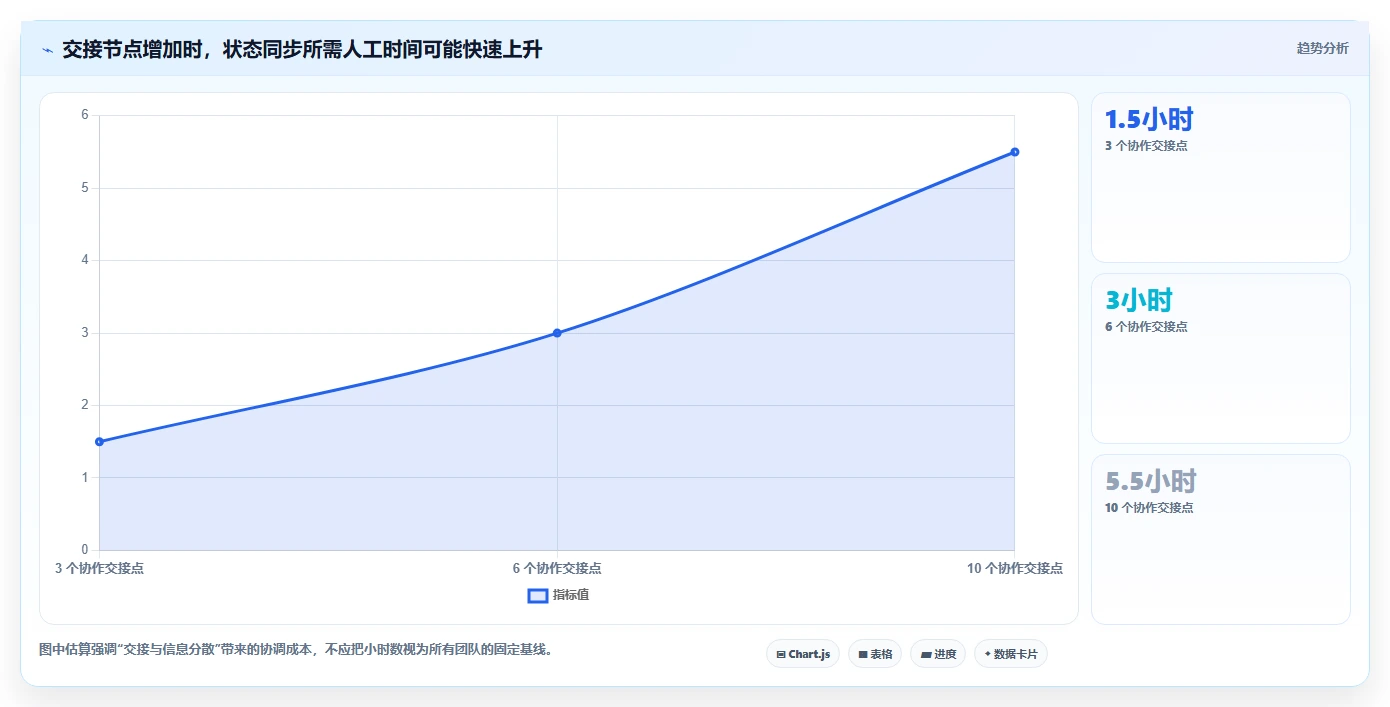
Task: Click the data point at 10 个协作交接点
Action: pyautogui.click(x=1015, y=152)
